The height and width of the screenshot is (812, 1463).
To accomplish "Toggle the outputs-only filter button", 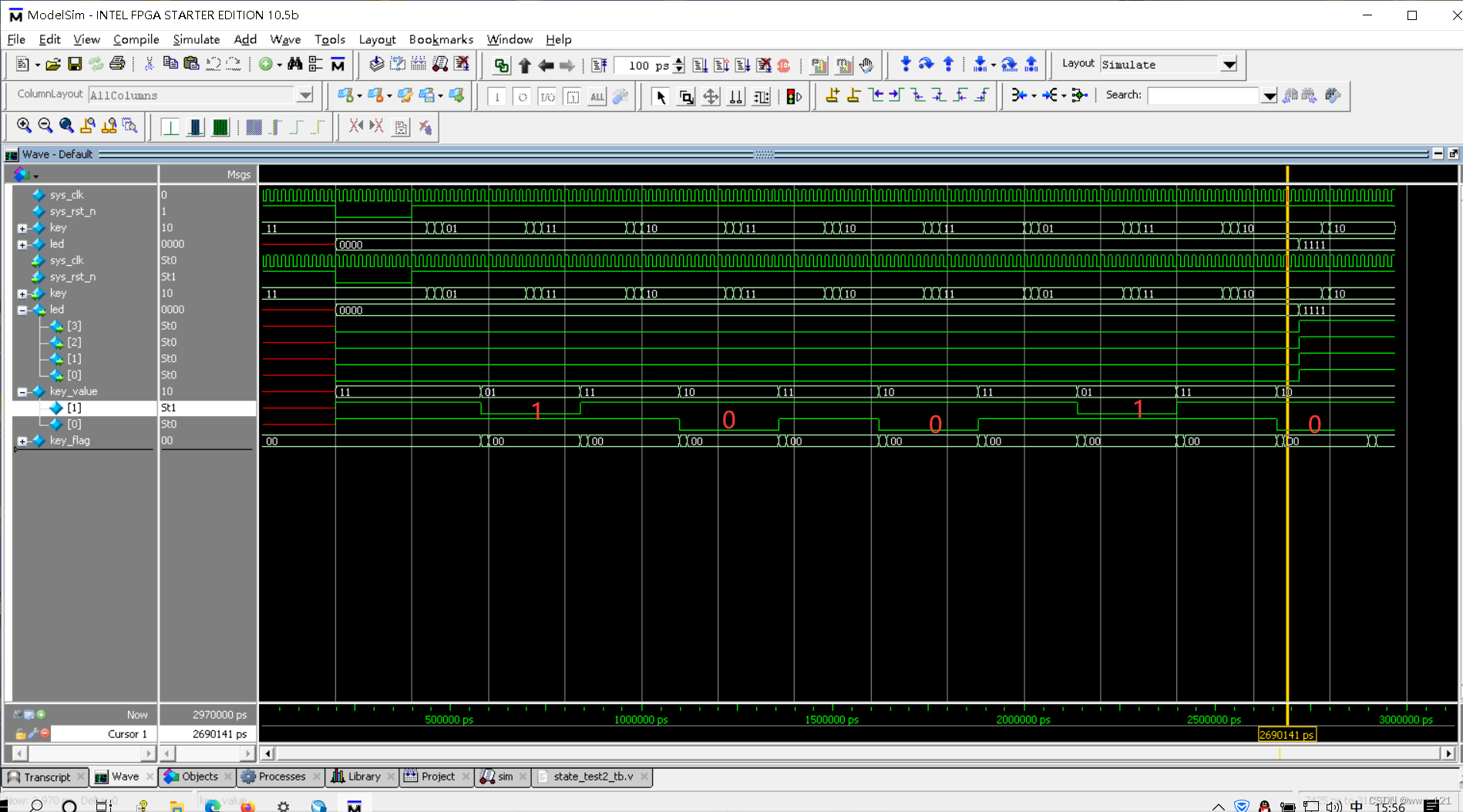I will (x=523, y=97).
